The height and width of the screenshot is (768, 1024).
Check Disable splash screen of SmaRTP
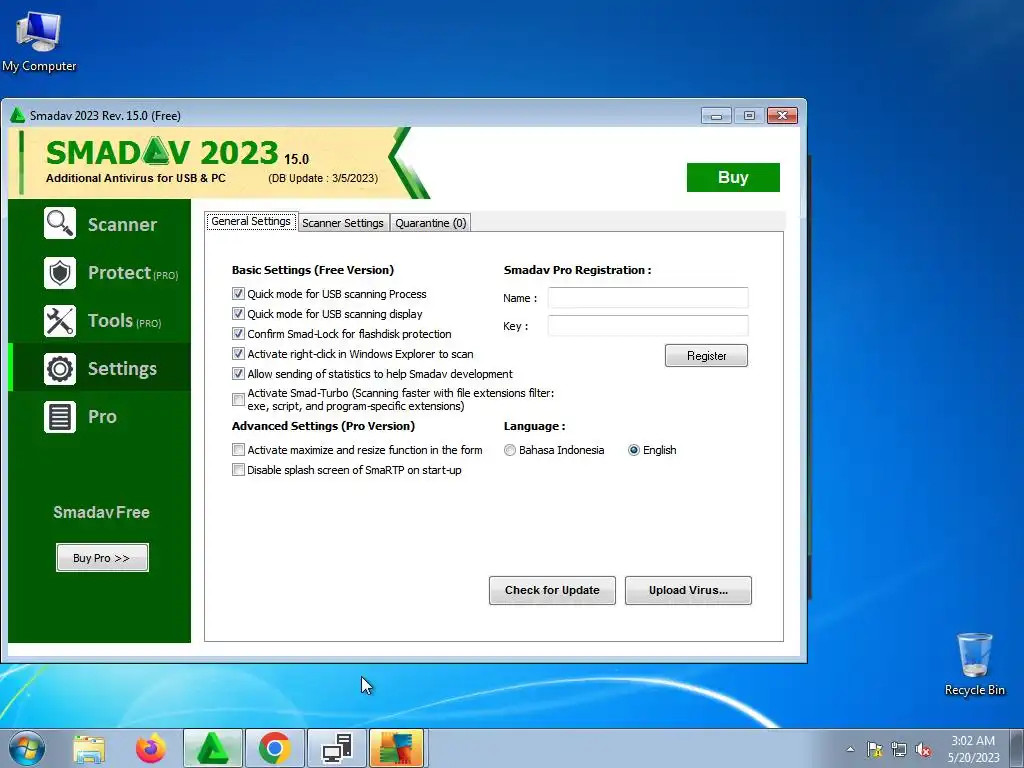point(238,470)
